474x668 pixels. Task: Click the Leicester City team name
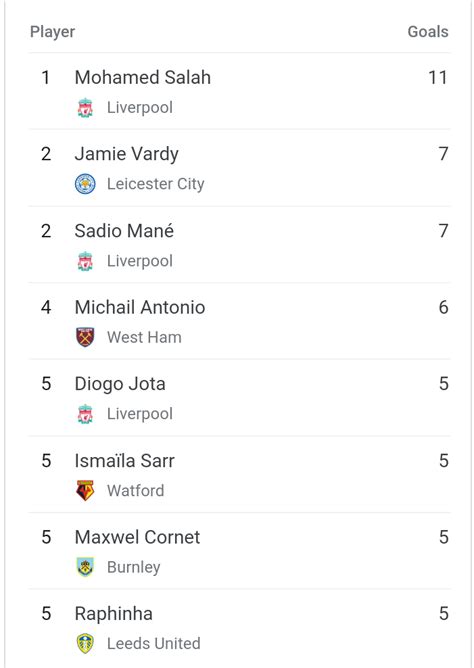[x=155, y=184]
